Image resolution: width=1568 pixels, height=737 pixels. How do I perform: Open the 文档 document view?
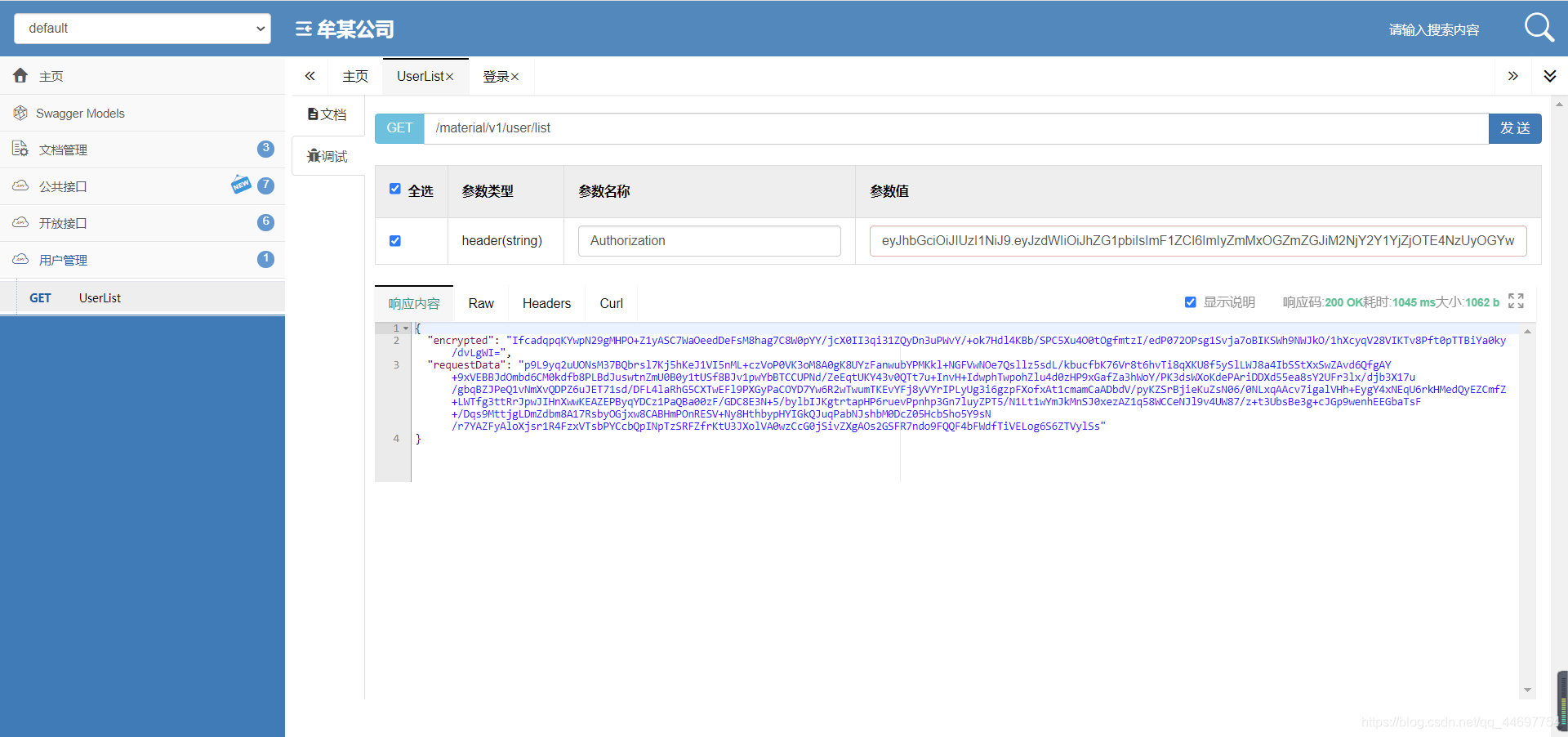[327, 114]
